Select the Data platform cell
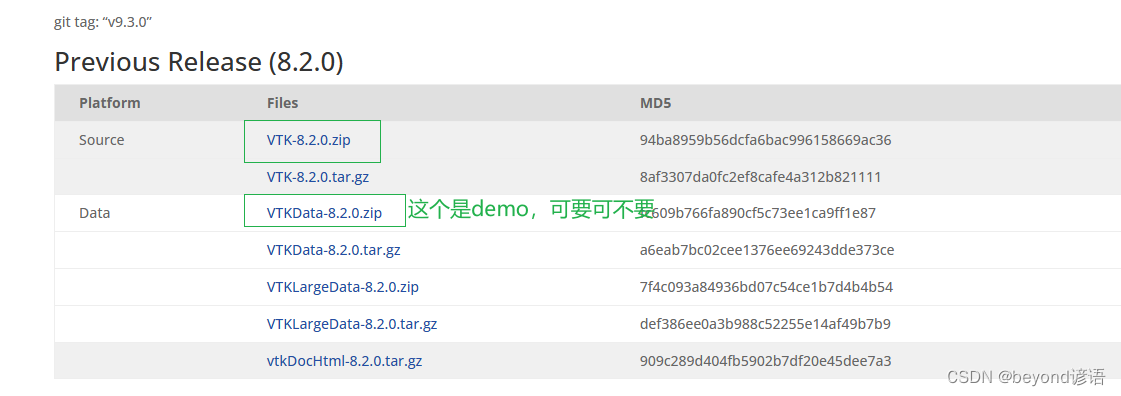This screenshot has width=1121, height=396. (94, 213)
